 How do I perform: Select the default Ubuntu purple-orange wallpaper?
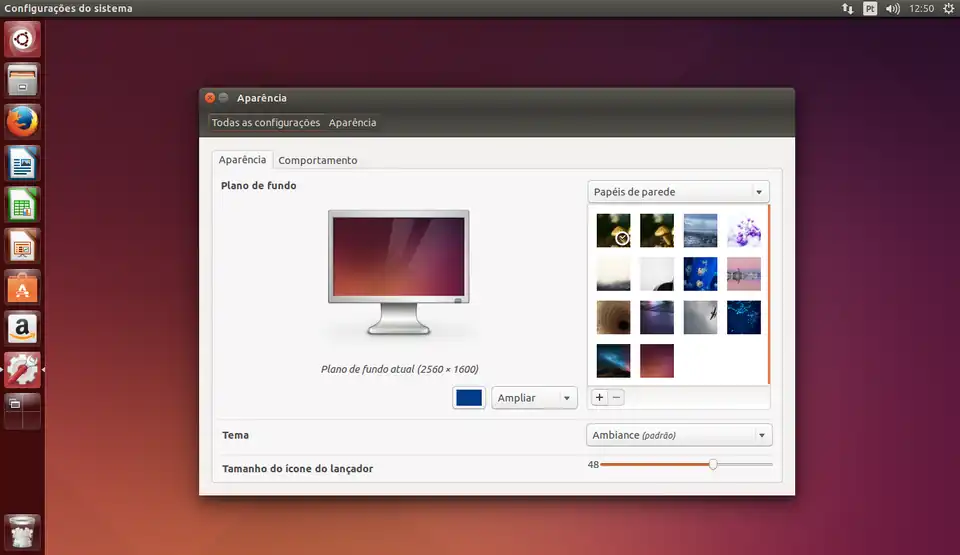coord(657,361)
